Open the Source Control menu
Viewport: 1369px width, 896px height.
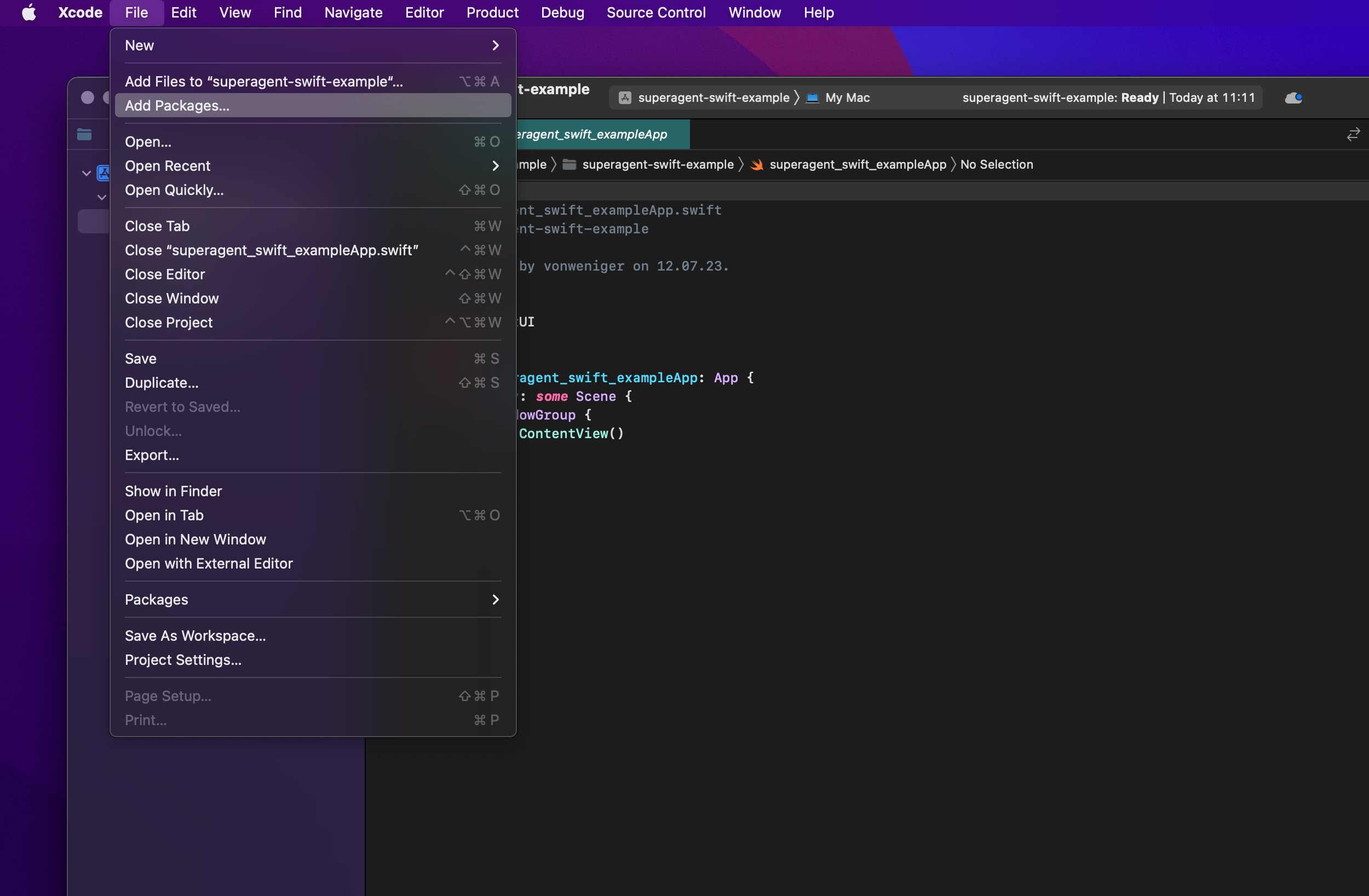pos(655,13)
